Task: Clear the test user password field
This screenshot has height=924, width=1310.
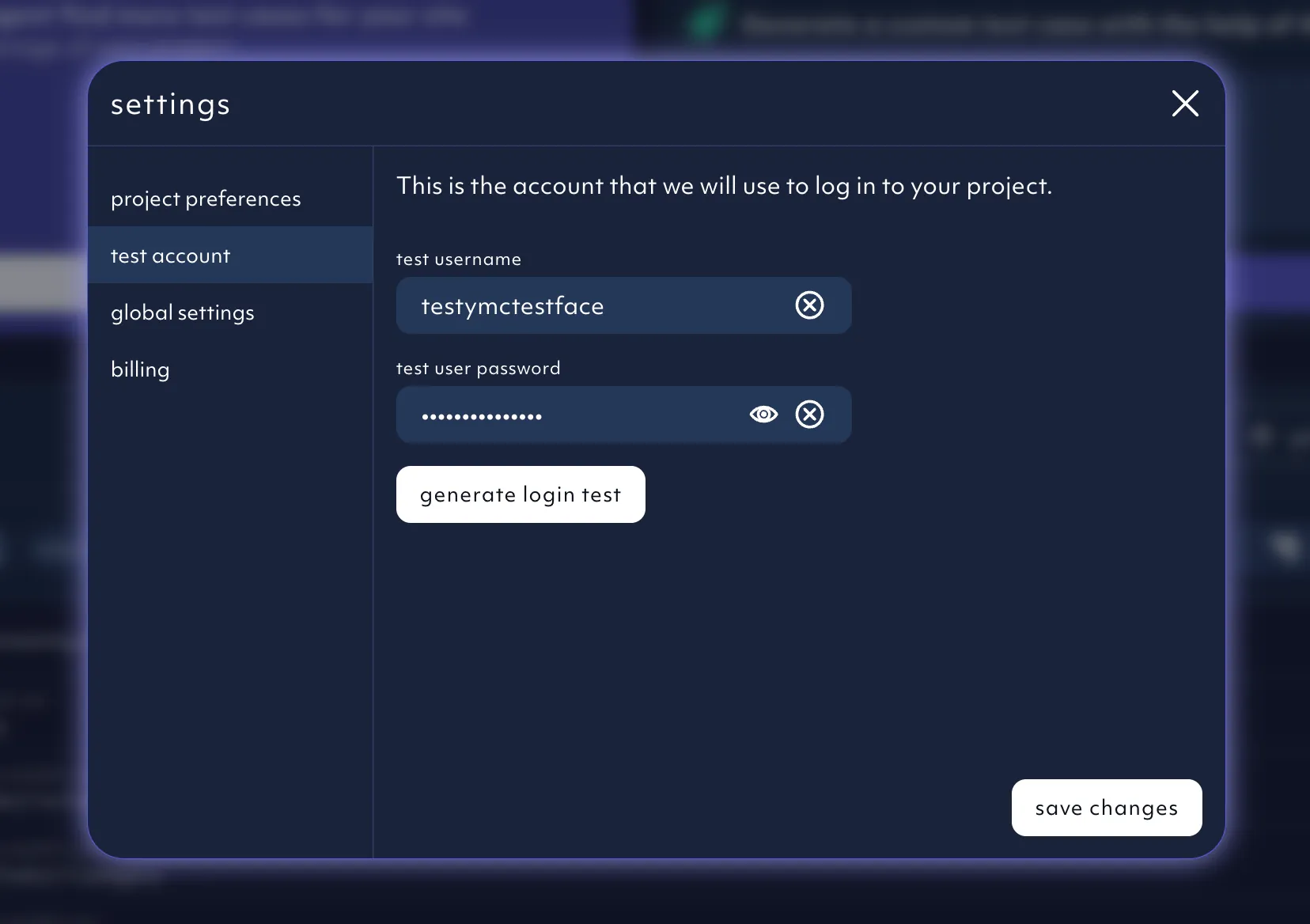Action: pos(809,414)
